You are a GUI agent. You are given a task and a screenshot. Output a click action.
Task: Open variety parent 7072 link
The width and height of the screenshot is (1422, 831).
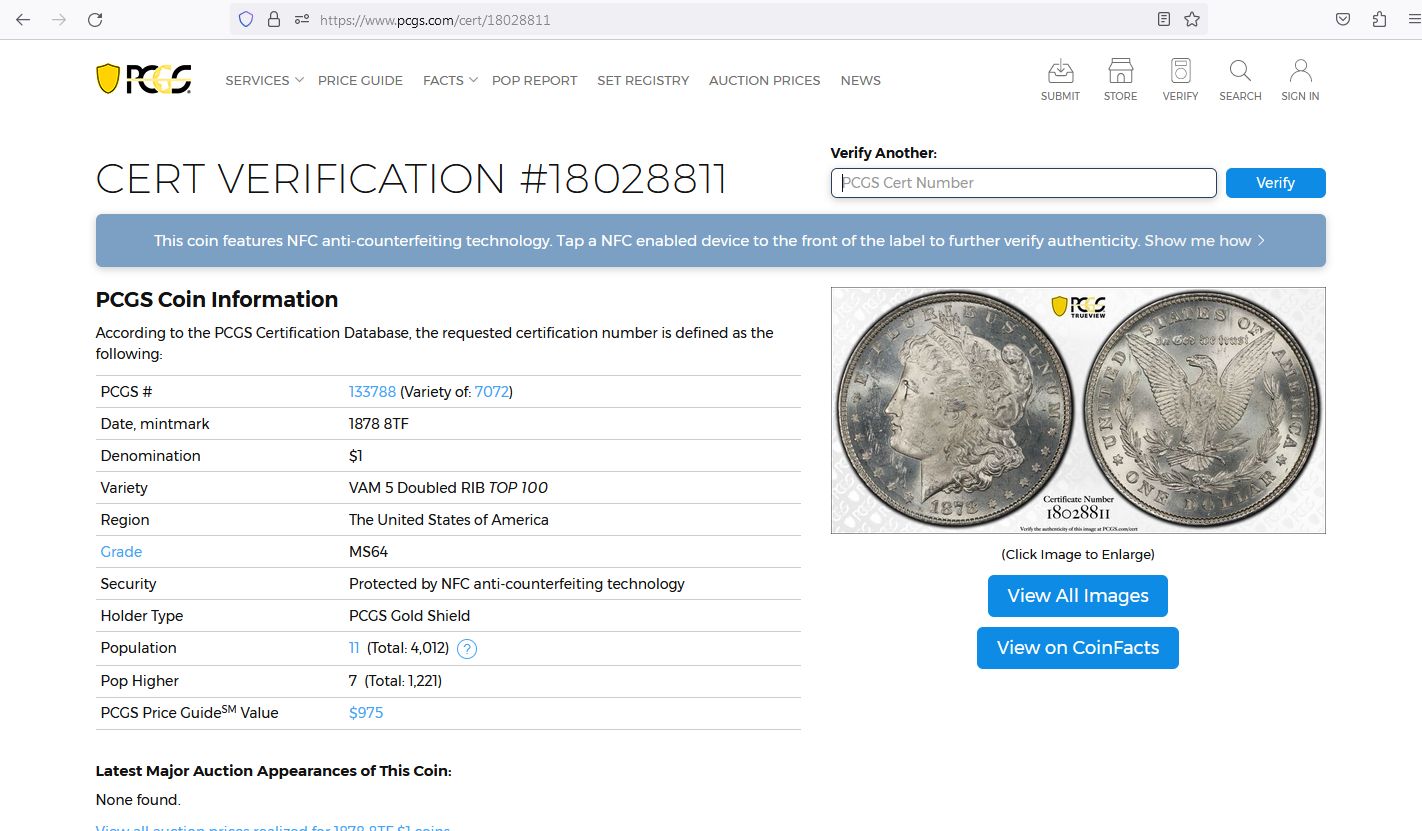click(x=491, y=392)
